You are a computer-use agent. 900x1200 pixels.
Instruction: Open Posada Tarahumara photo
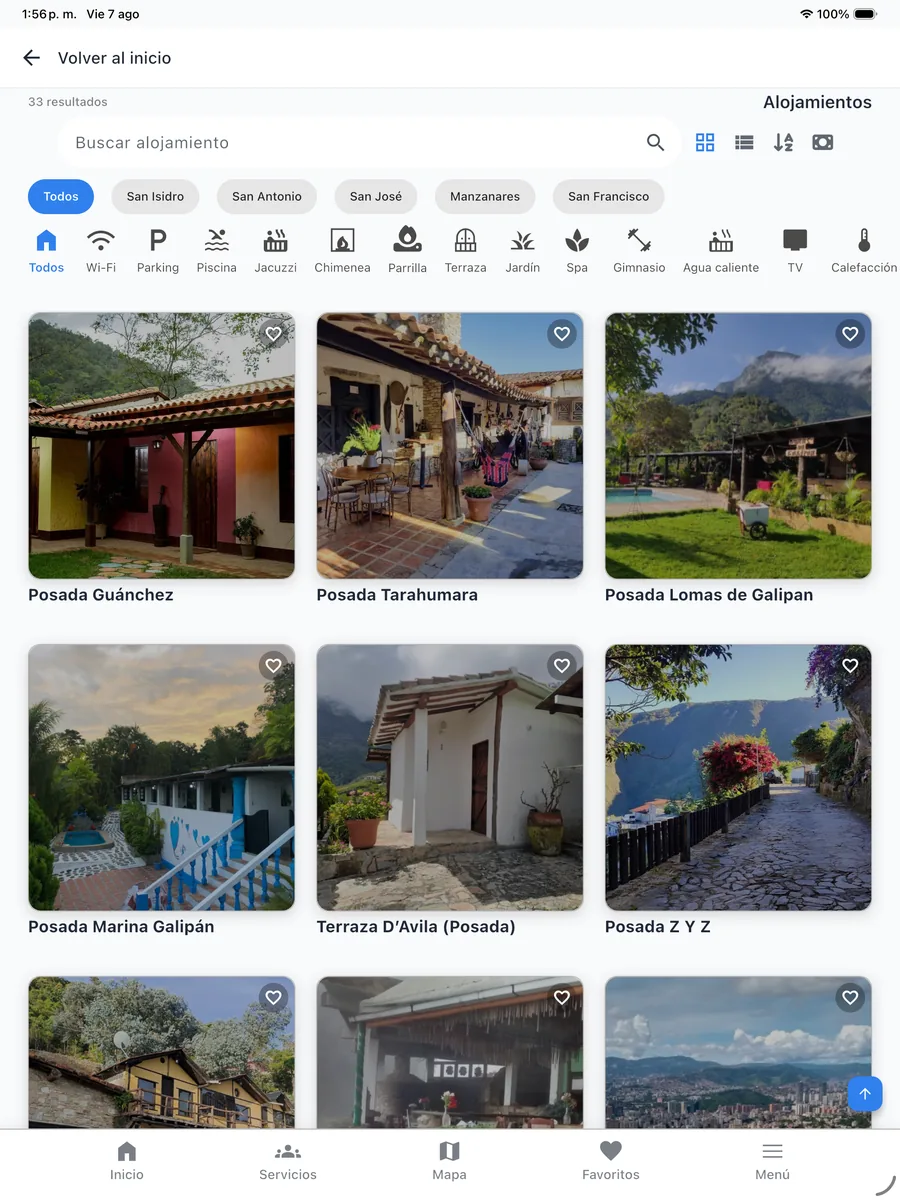click(450, 446)
